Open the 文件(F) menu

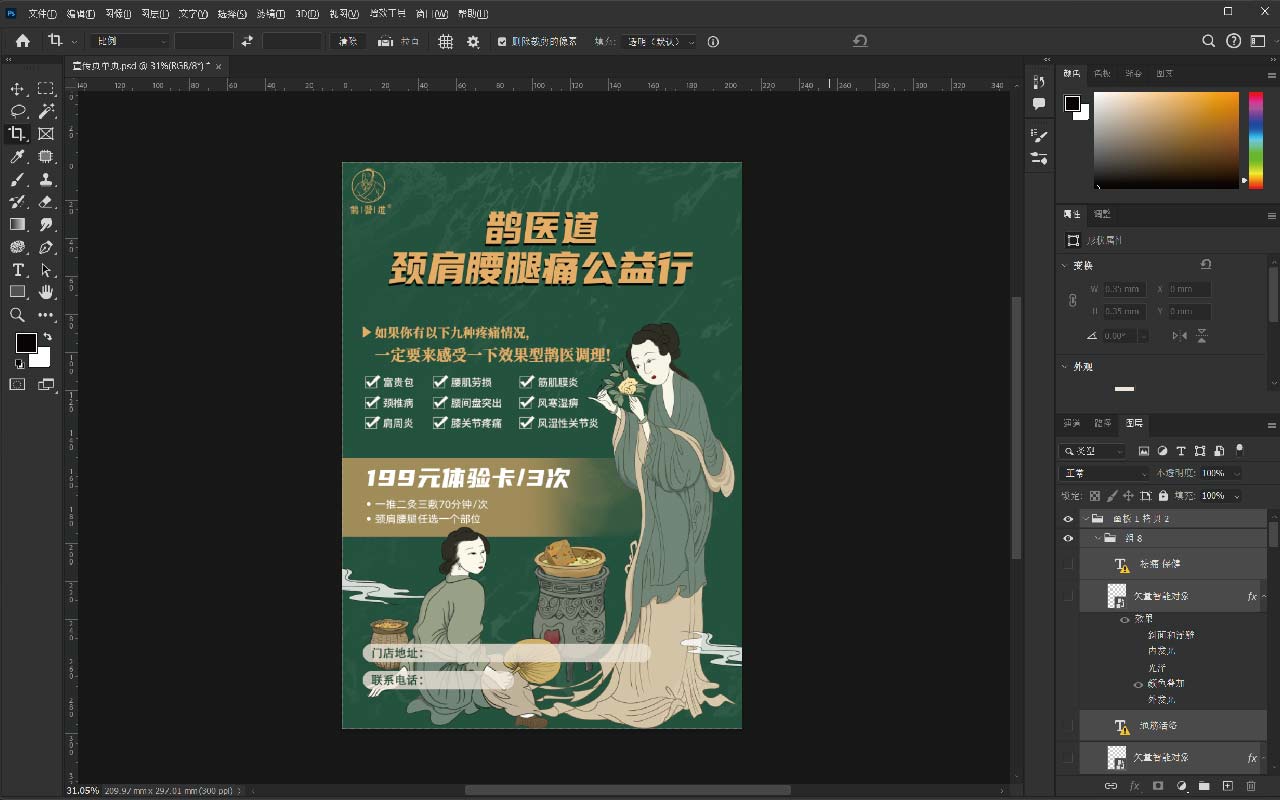(x=42, y=14)
